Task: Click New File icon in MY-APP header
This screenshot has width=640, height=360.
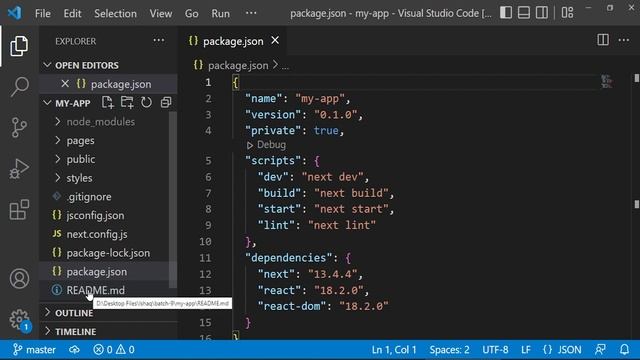Action: click(107, 102)
